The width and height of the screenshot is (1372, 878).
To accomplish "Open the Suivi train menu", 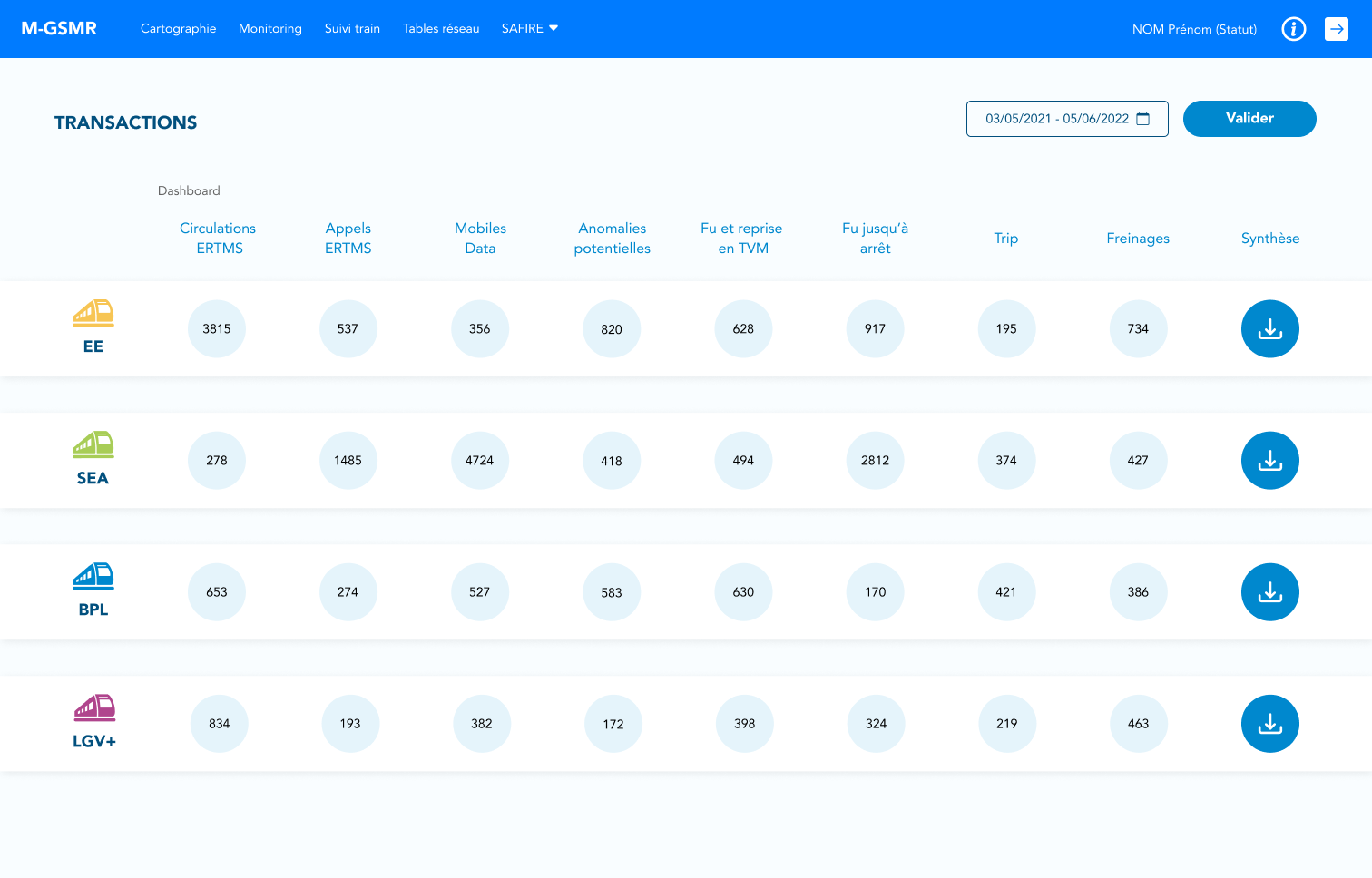I will point(352,29).
